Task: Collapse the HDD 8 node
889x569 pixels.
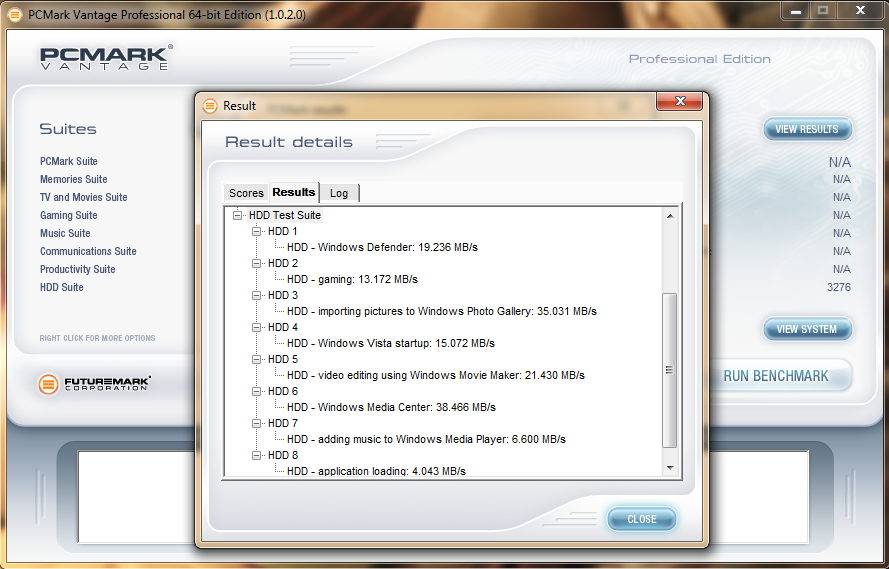Action: click(x=257, y=456)
